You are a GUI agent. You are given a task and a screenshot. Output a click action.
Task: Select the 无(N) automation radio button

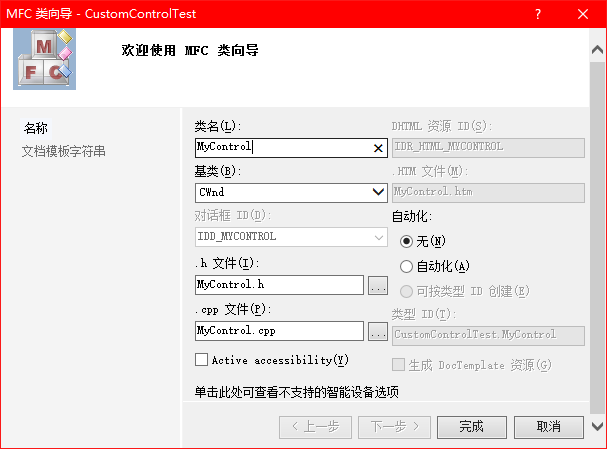(406, 241)
